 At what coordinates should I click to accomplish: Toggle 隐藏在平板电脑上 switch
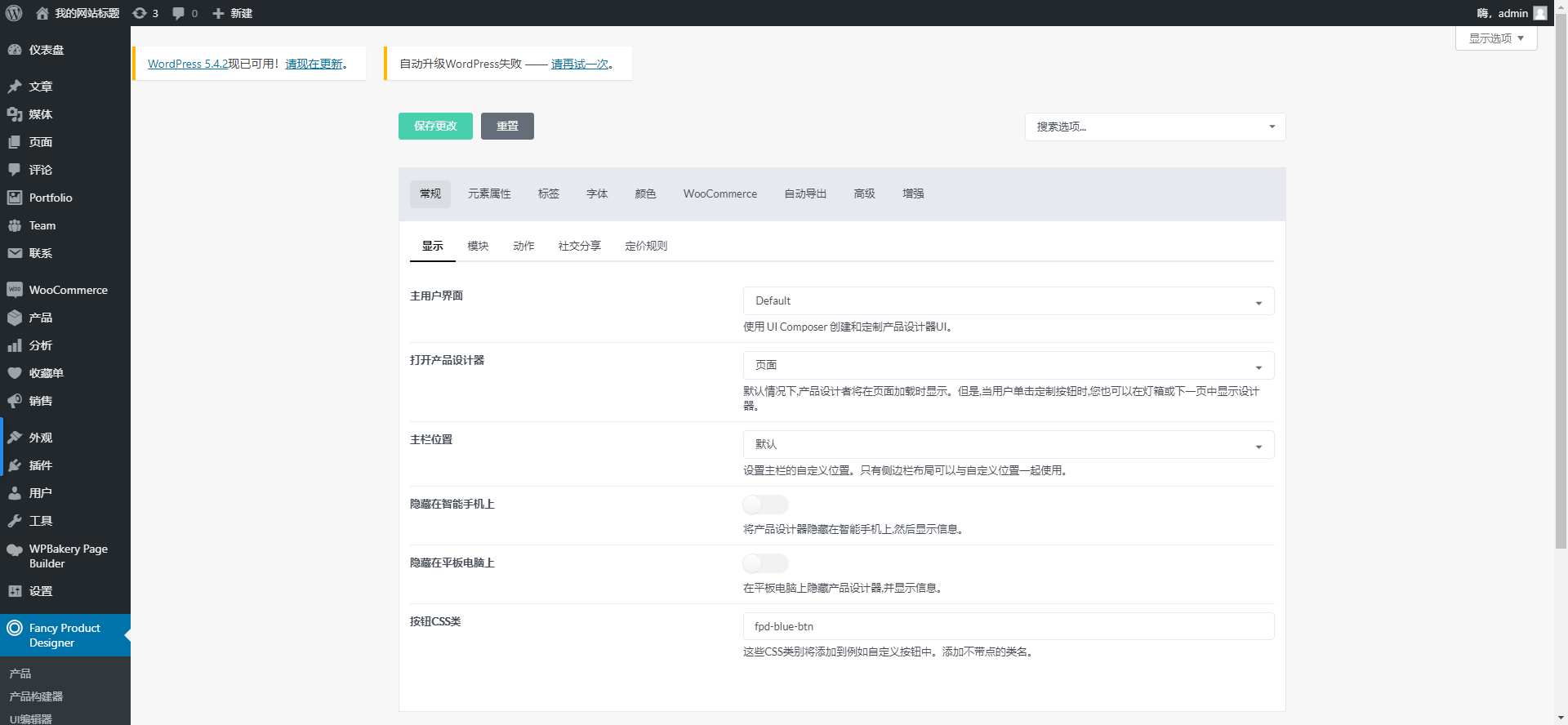tap(765, 563)
